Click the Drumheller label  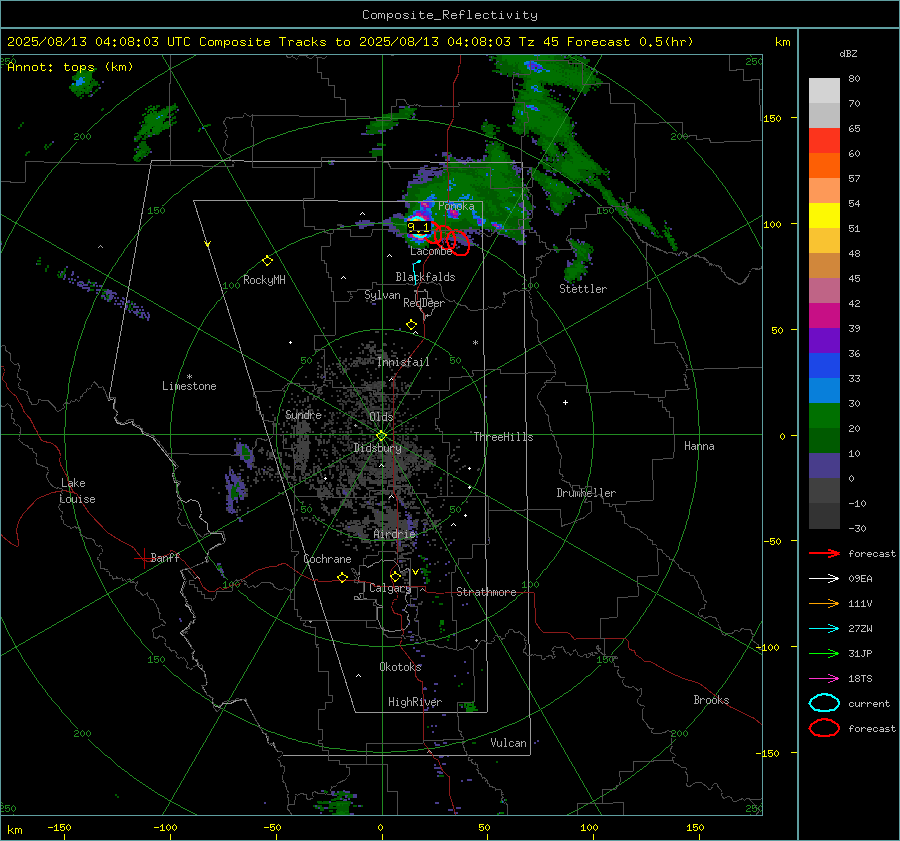click(586, 493)
